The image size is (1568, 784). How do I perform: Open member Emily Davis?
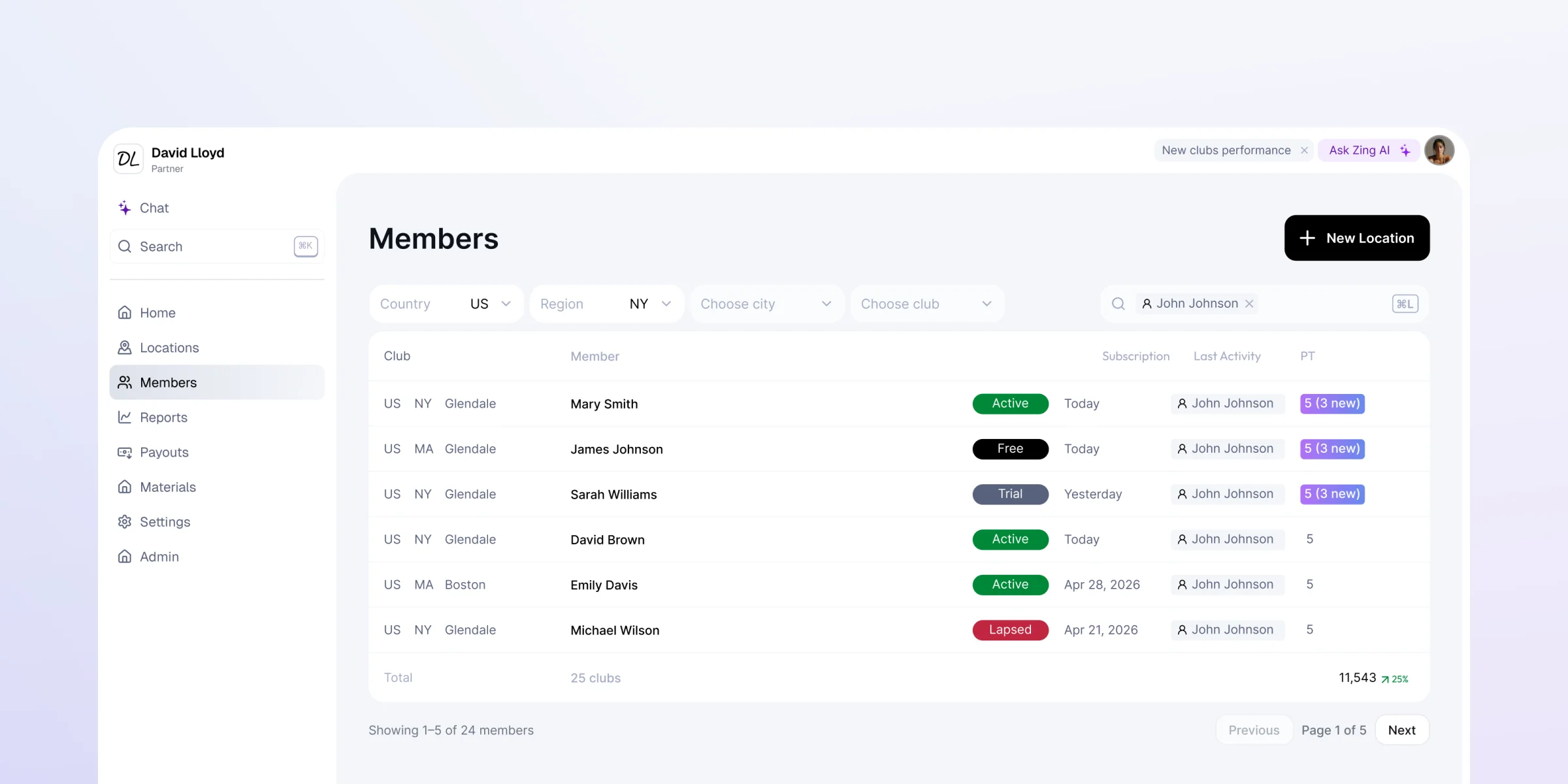coord(604,585)
